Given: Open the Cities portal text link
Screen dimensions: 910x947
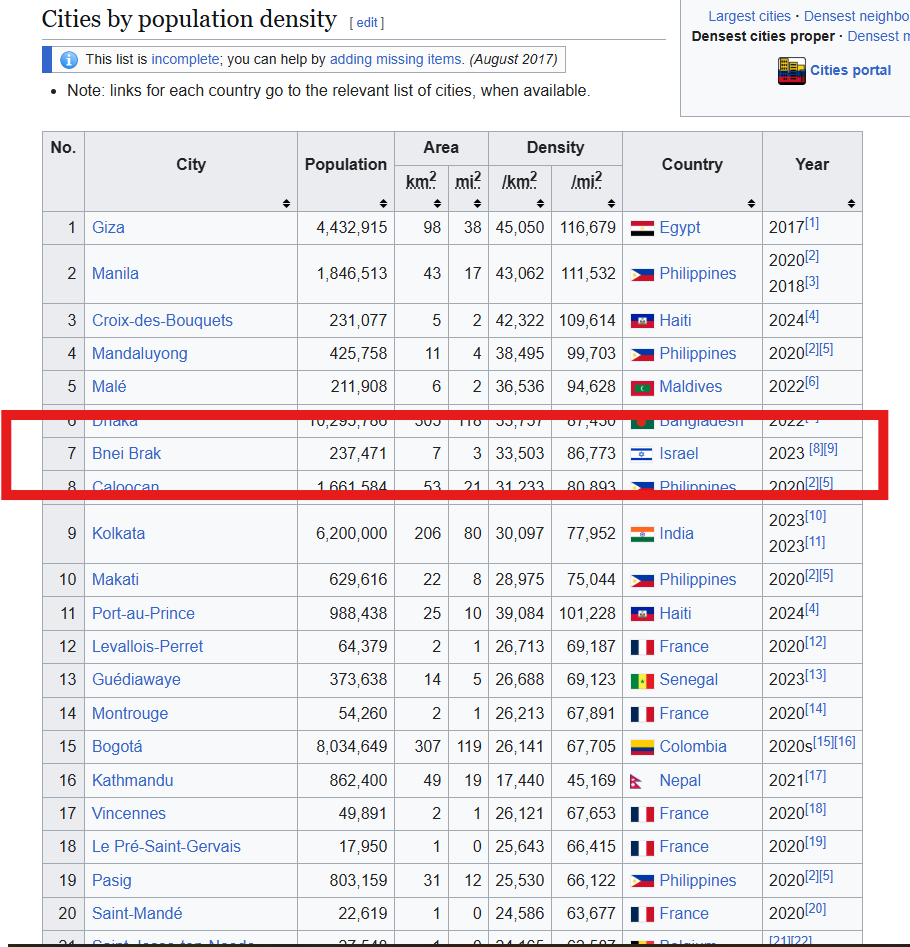Looking at the screenshot, I should [x=850, y=71].
